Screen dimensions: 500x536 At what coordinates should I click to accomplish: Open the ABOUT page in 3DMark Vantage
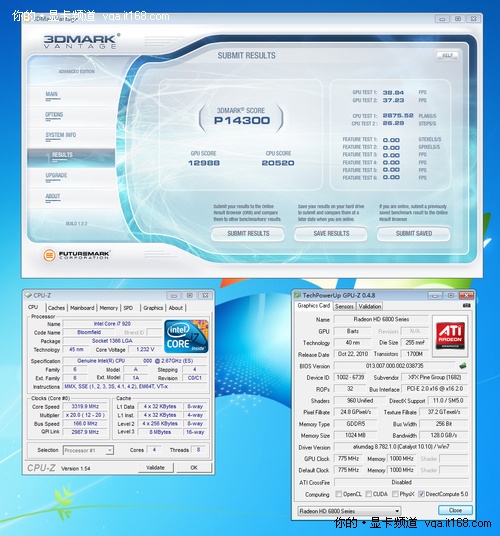[53, 196]
